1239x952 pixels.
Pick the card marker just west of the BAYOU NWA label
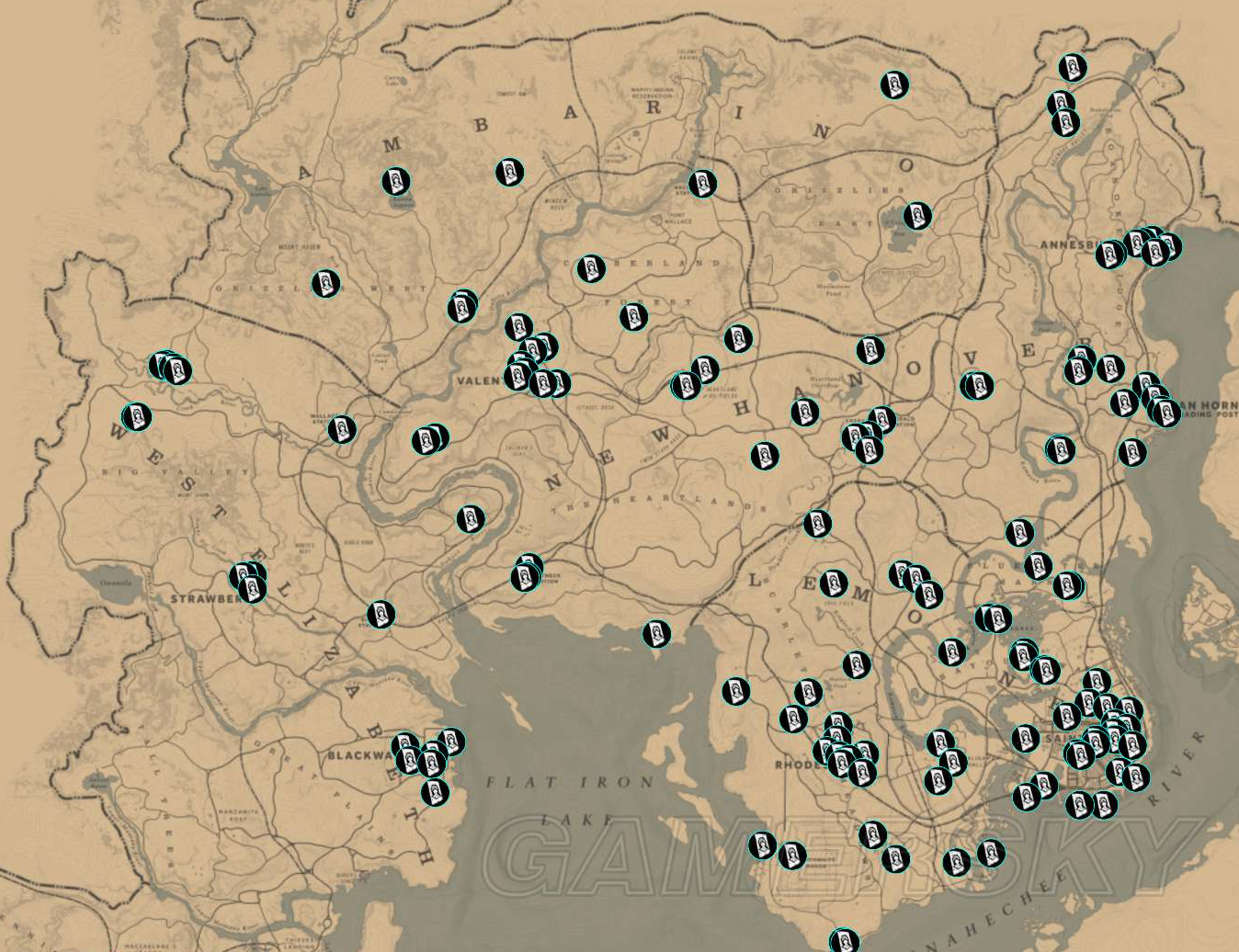coord(951,652)
